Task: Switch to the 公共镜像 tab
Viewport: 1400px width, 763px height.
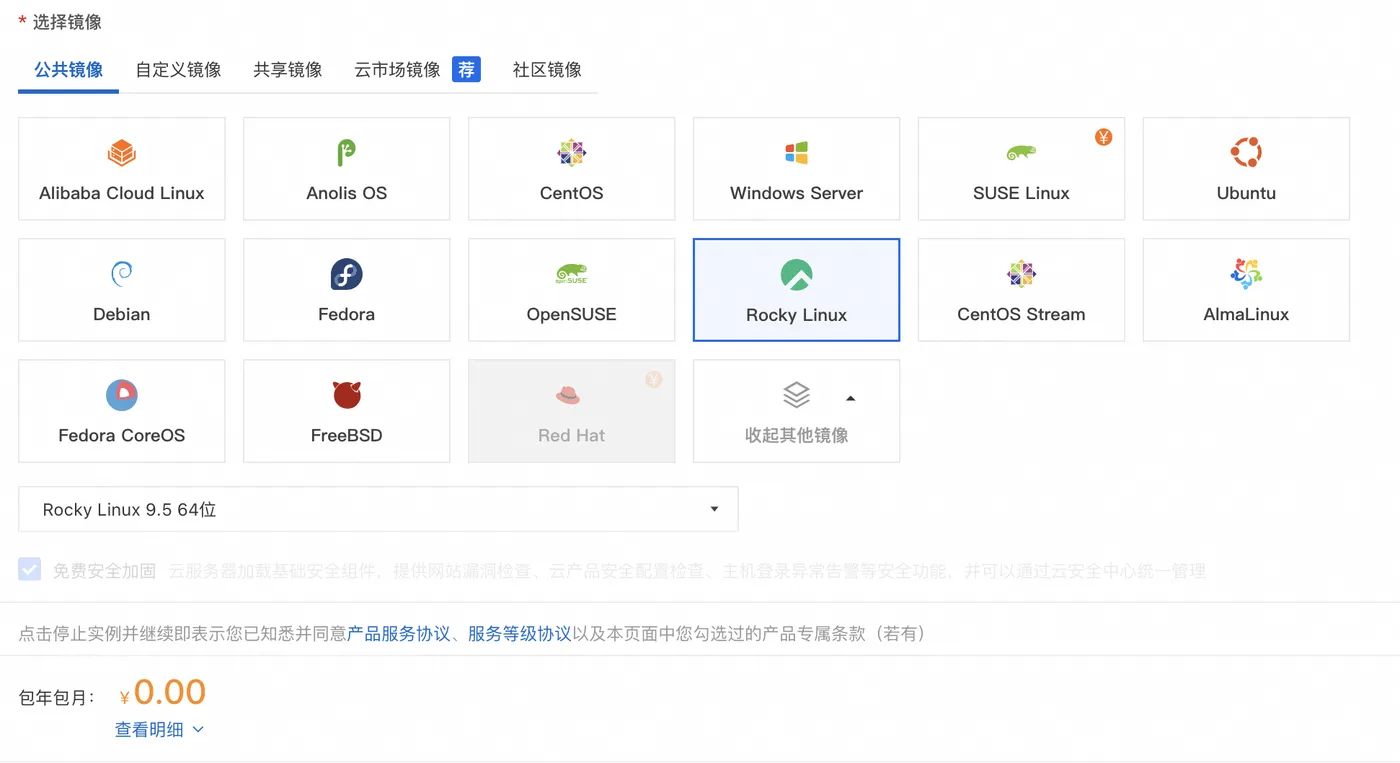Action: 68,70
